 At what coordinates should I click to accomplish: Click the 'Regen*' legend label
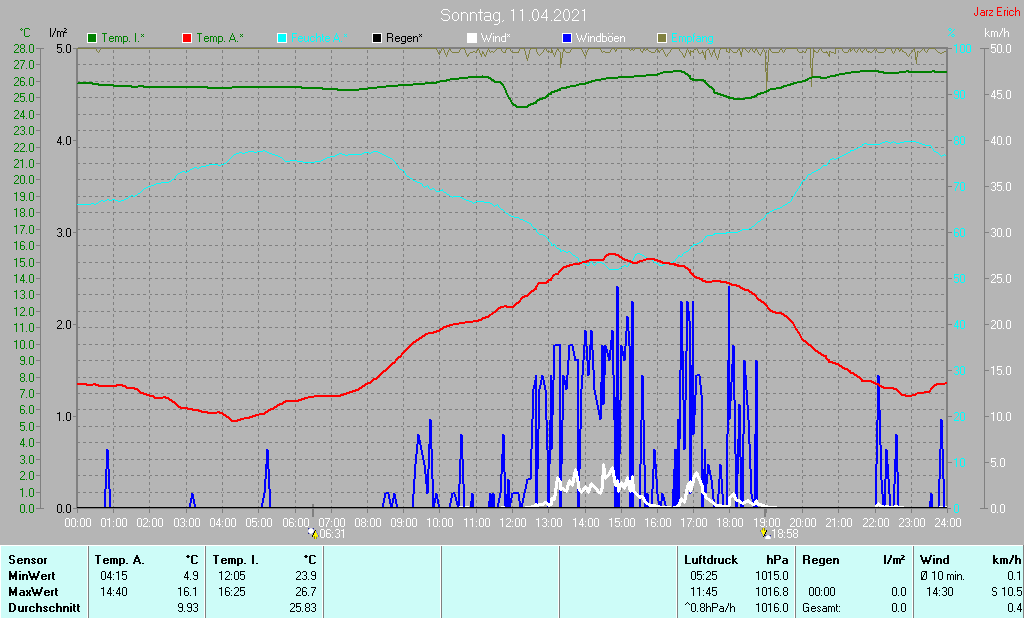point(404,38)
